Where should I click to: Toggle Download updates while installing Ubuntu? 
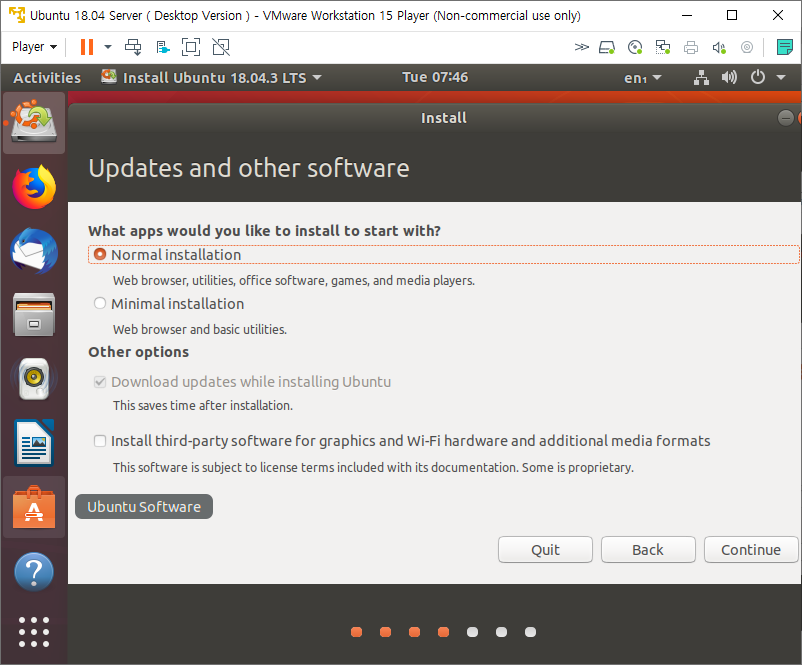pyautogui.click(x=100, y=382)
